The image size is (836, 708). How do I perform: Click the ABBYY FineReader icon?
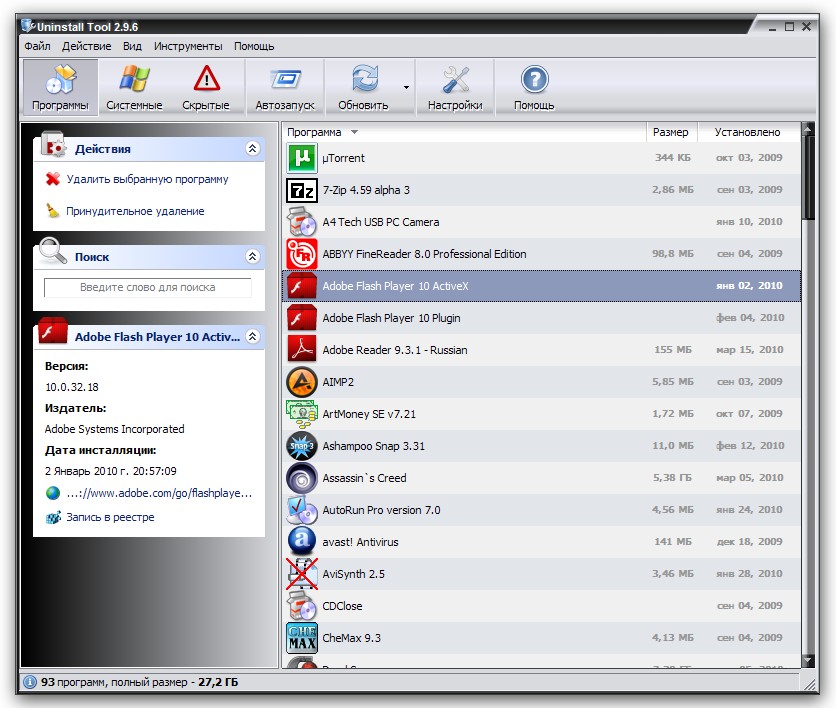tap(302, 254)
